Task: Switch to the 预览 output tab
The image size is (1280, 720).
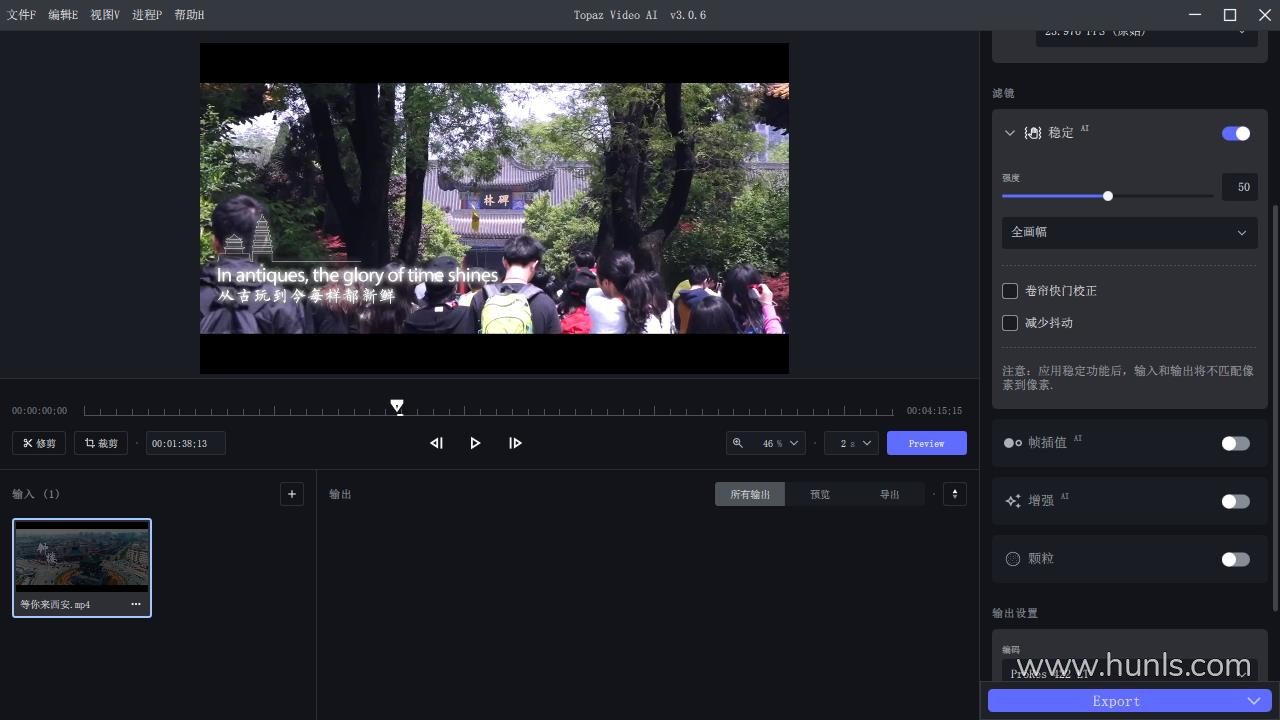Action: pyautogui.click(x=820, y=494)
